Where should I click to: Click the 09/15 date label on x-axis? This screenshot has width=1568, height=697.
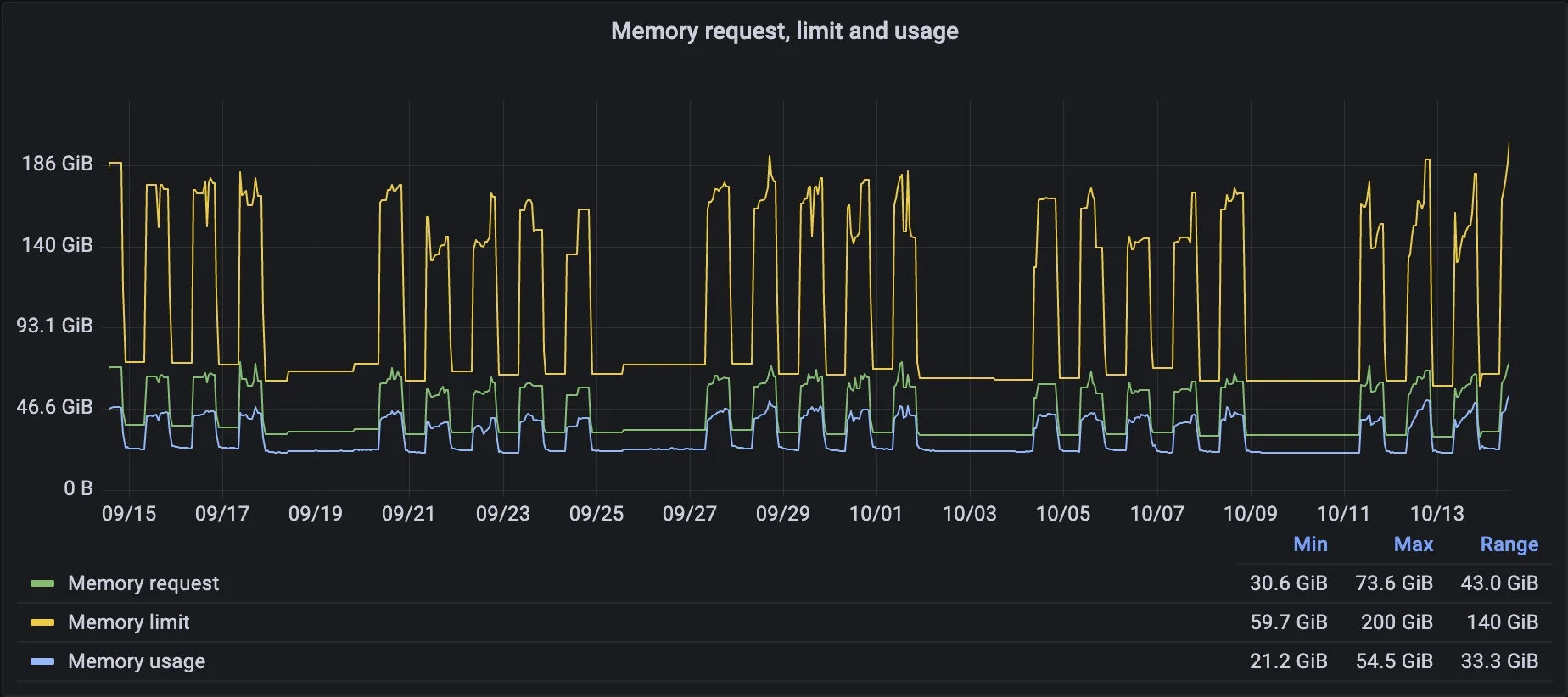tap(129, 514)
